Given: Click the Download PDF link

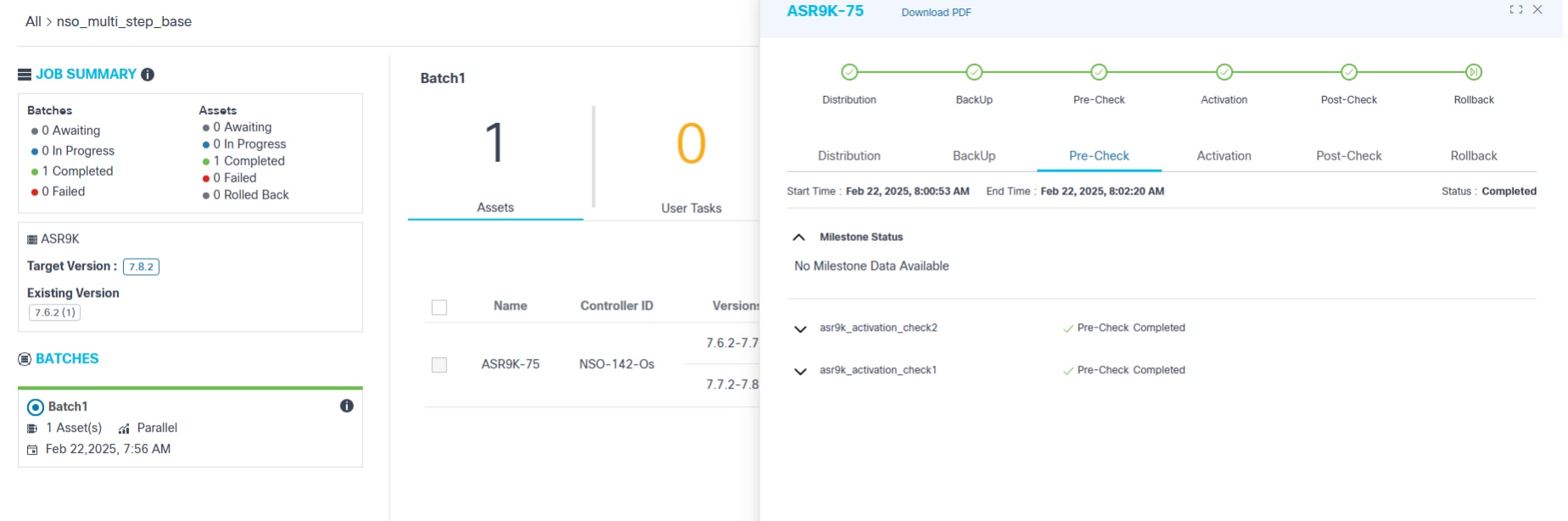Looking at the screenshot, I should click(x=936, y=13).
